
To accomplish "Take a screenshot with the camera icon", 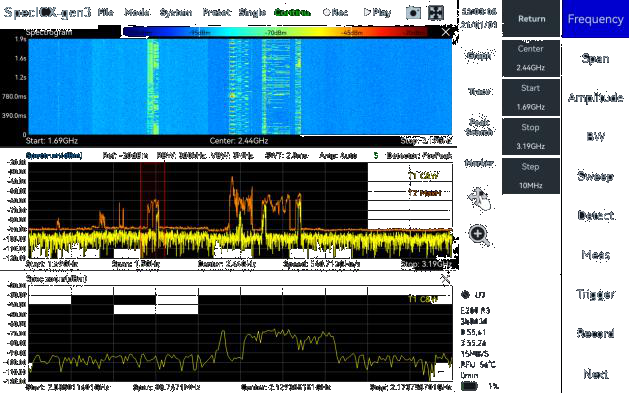I will pyautogui.click(x=413, y=13).
